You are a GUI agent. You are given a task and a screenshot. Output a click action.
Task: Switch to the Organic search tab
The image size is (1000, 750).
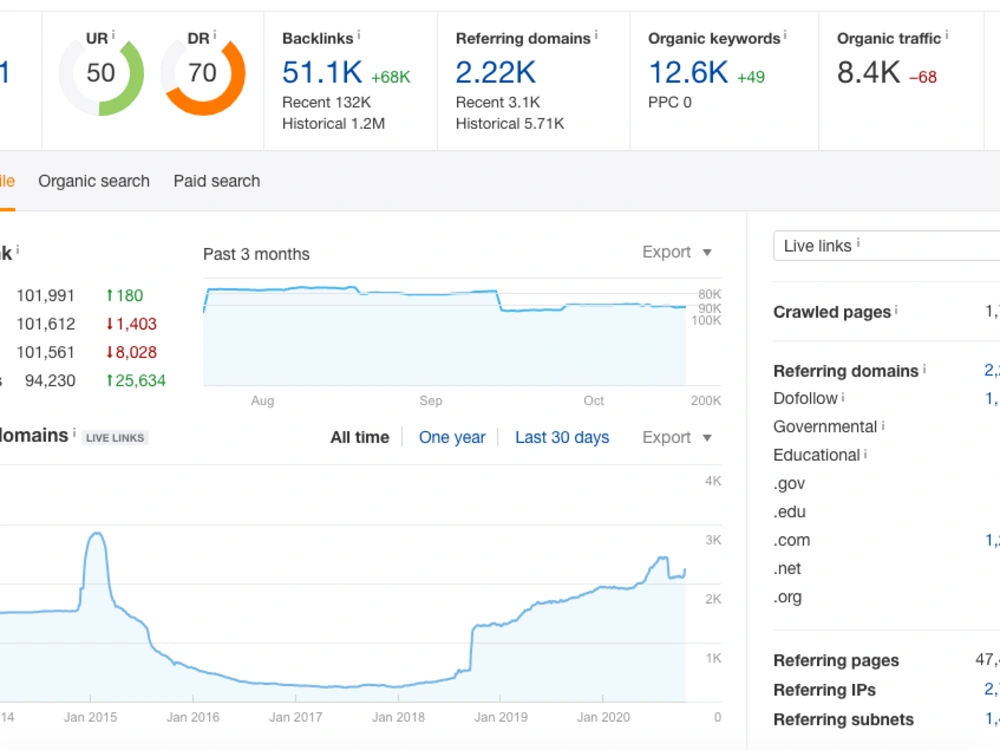point(94,181)
